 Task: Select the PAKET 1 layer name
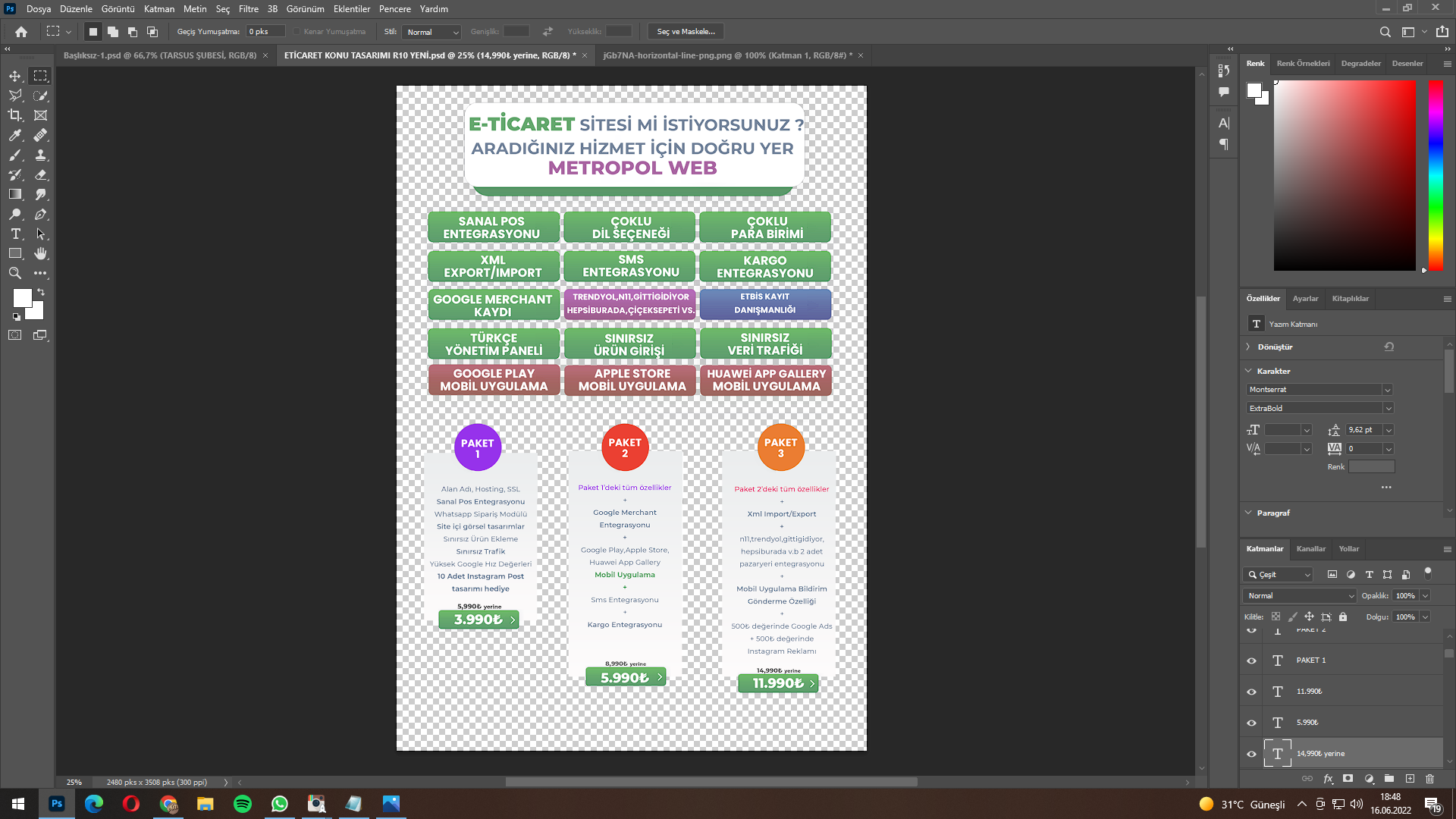(x=1311, y=661)
